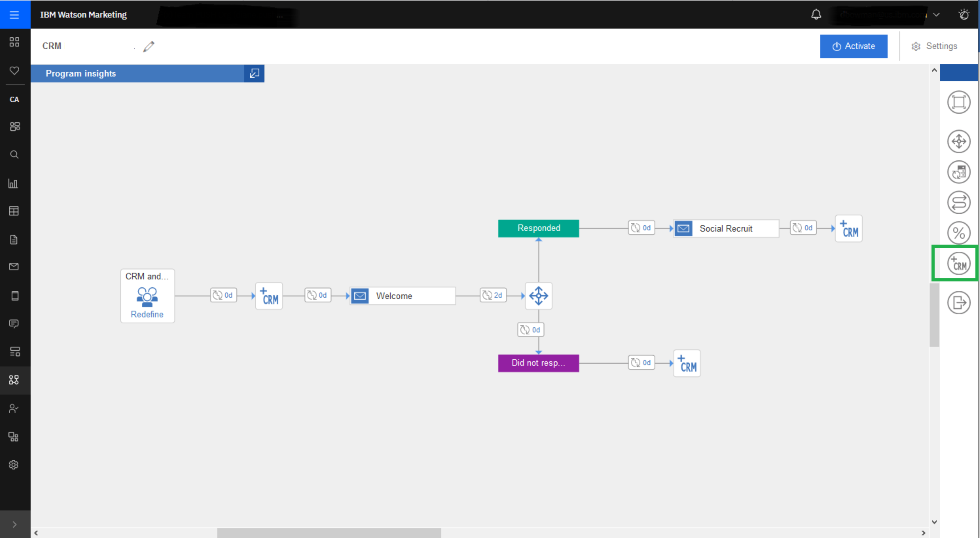Open the table data icon in sidebar

[14, 211]
